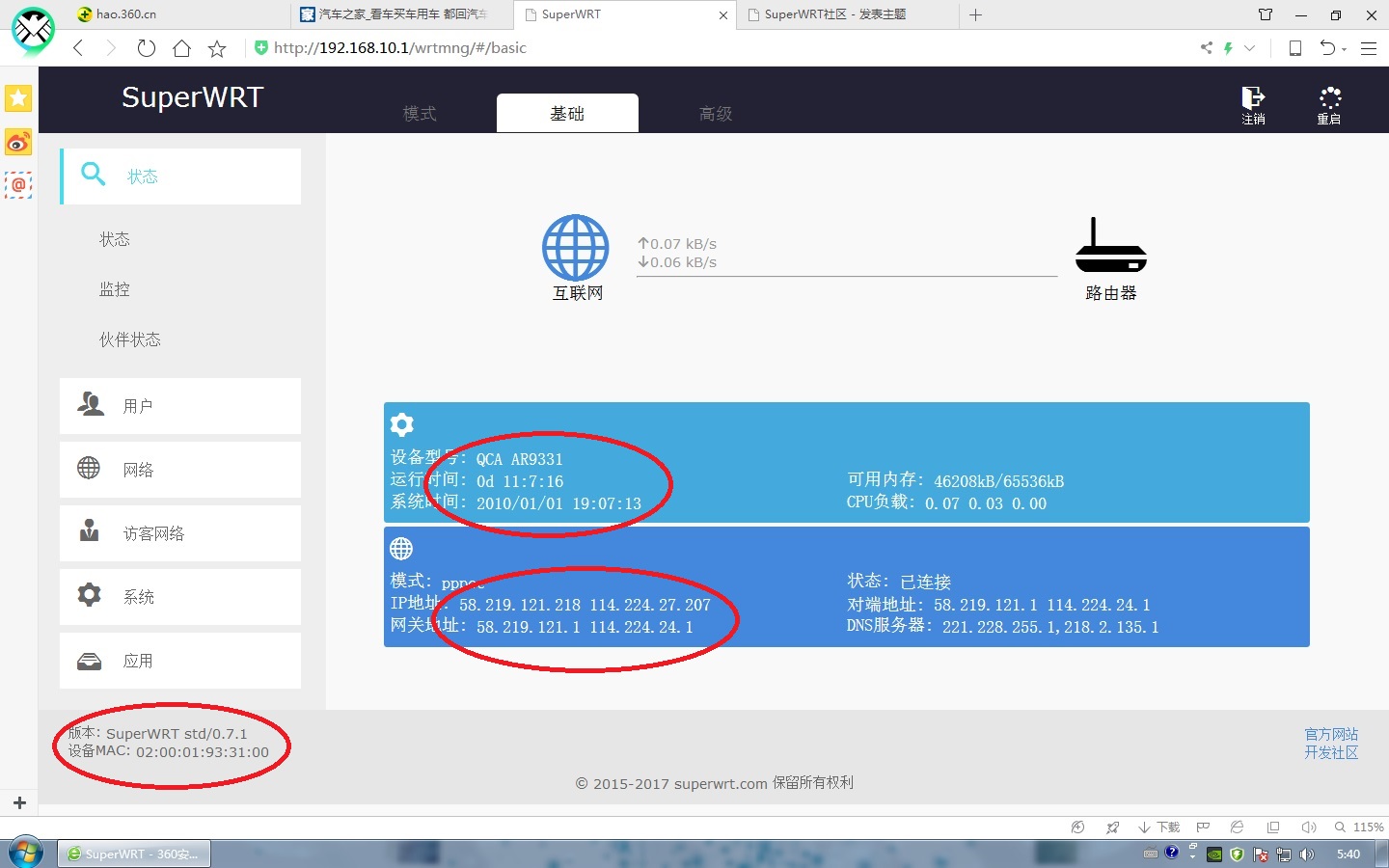Viewport: 1389px width, 868px height.
Task: Click the address bar URL field
Action: pyautogui.click(x=714, y=48)
